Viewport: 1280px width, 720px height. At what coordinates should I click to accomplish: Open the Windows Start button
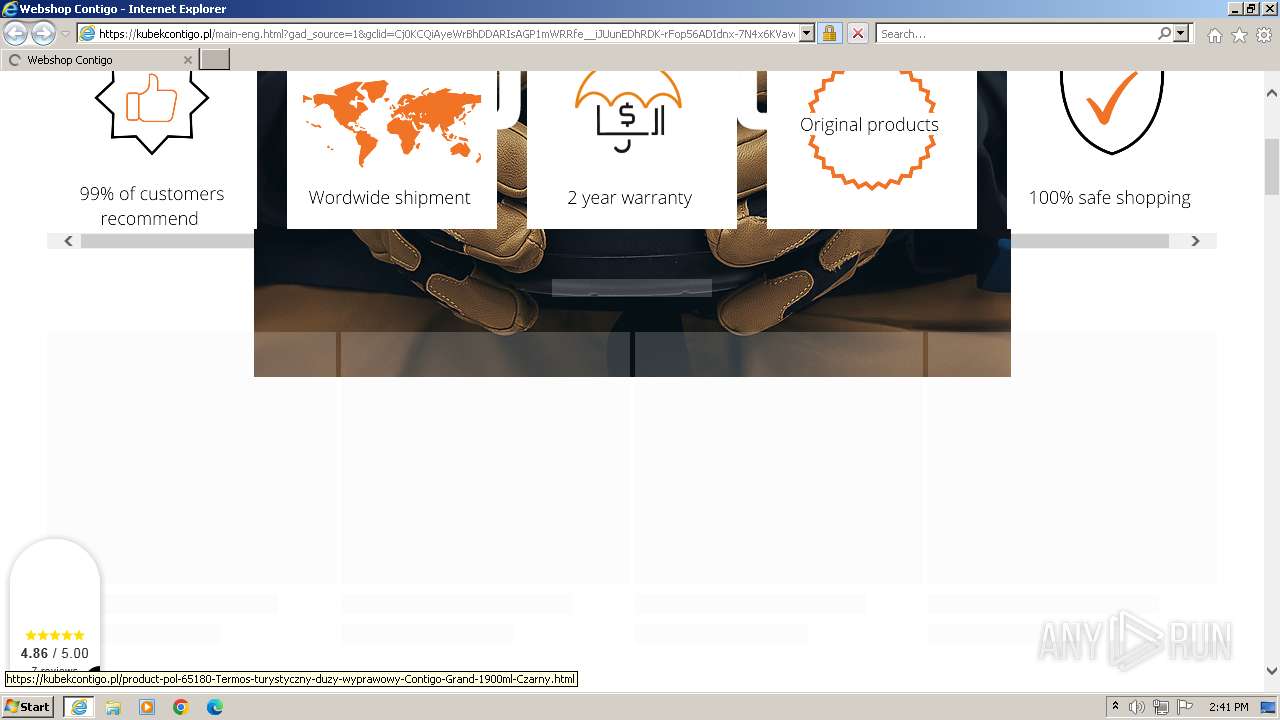27,706
